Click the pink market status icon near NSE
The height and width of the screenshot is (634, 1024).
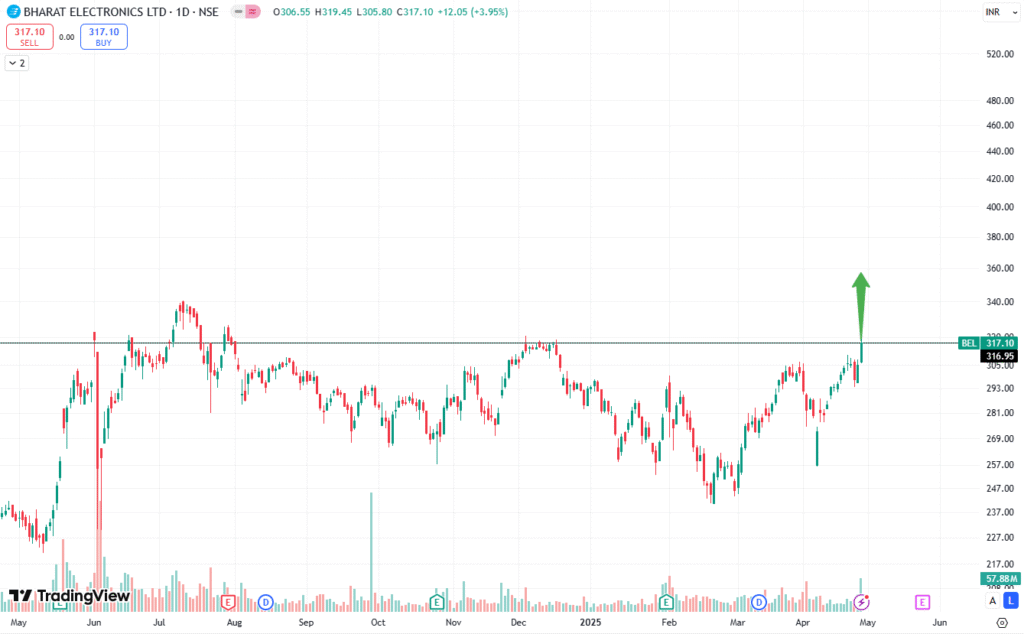[x=252, y=12]
